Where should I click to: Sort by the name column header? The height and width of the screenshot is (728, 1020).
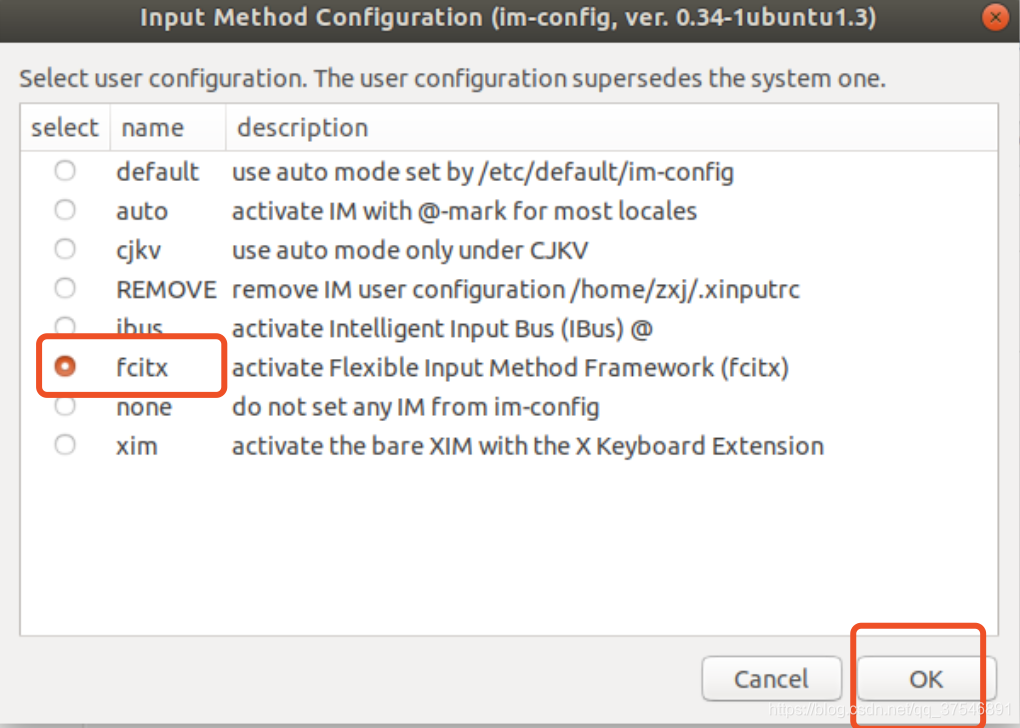point(168,128)
